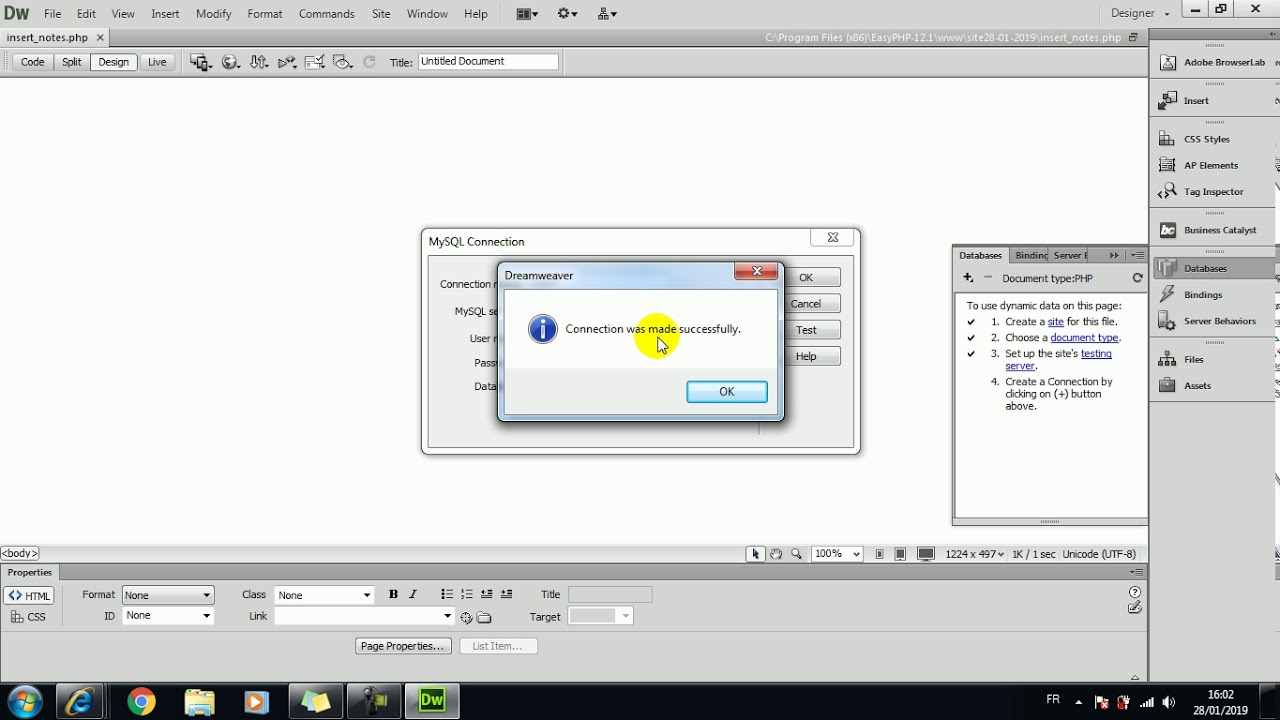The width and height of the screenshot is (1280, 720).
Task: Choose tablet size window icon
Action: [901, 554]
